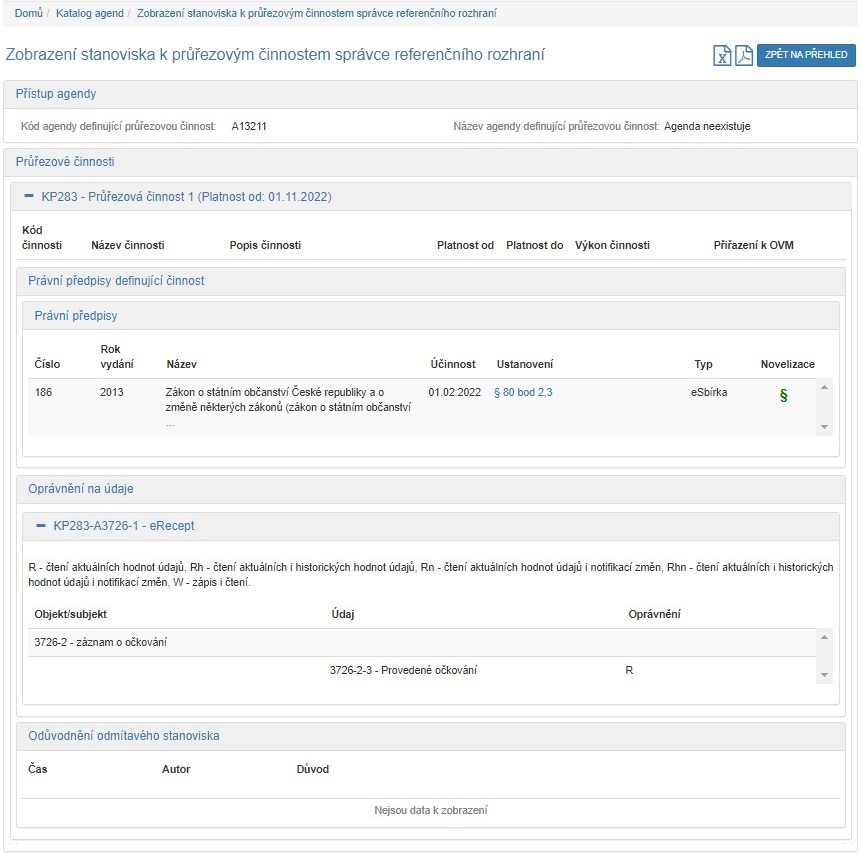
Task: Go to Domů in the breadcrumb
Action: [x=28, y=14]
